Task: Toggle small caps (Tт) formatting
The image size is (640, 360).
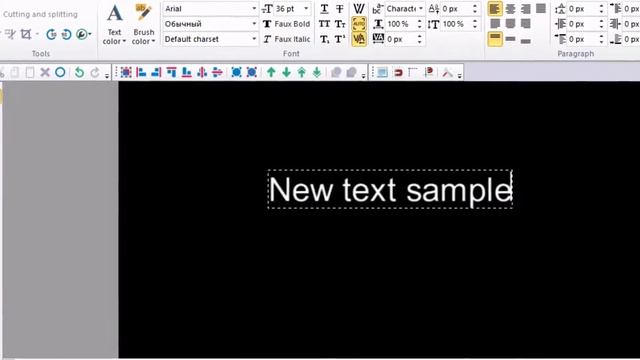Action: (340, 24)
